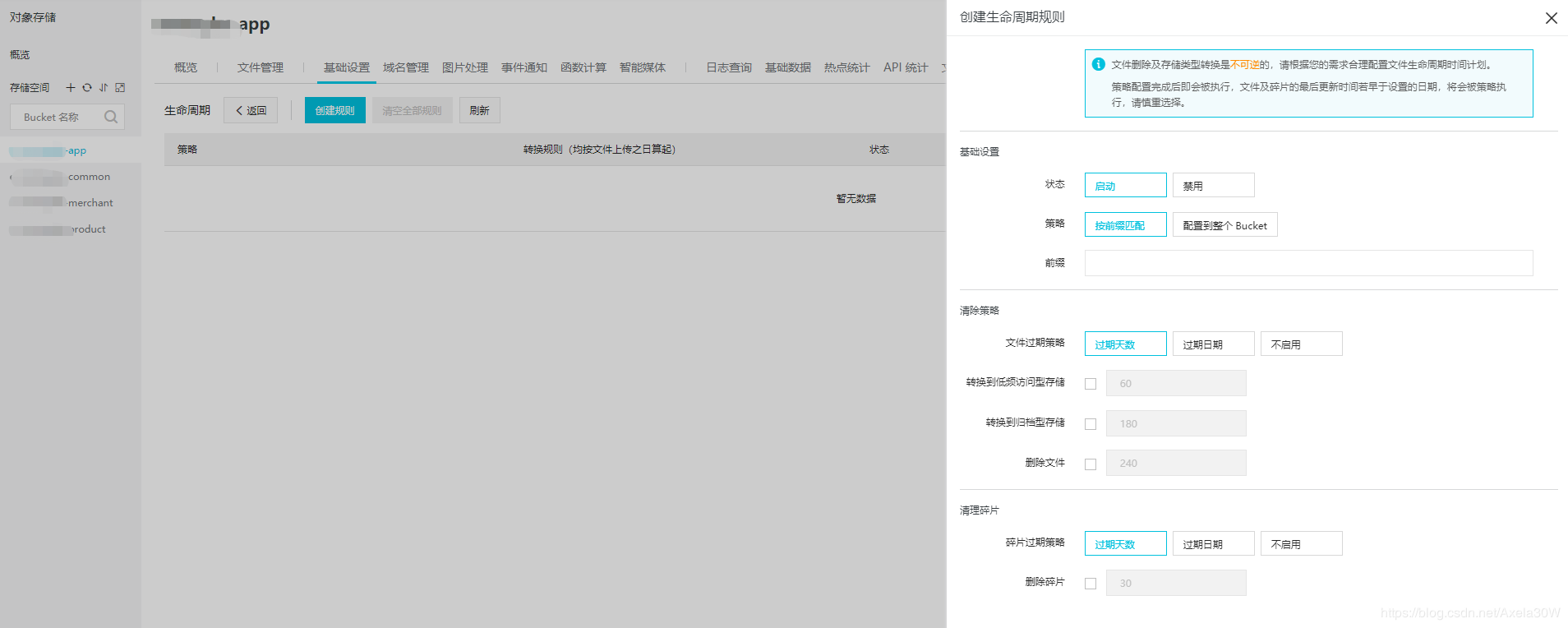Screen dimensions: 1568x628
Task: Select 不启用 for 文件过期策略
Action: (x=1301, y=344)
